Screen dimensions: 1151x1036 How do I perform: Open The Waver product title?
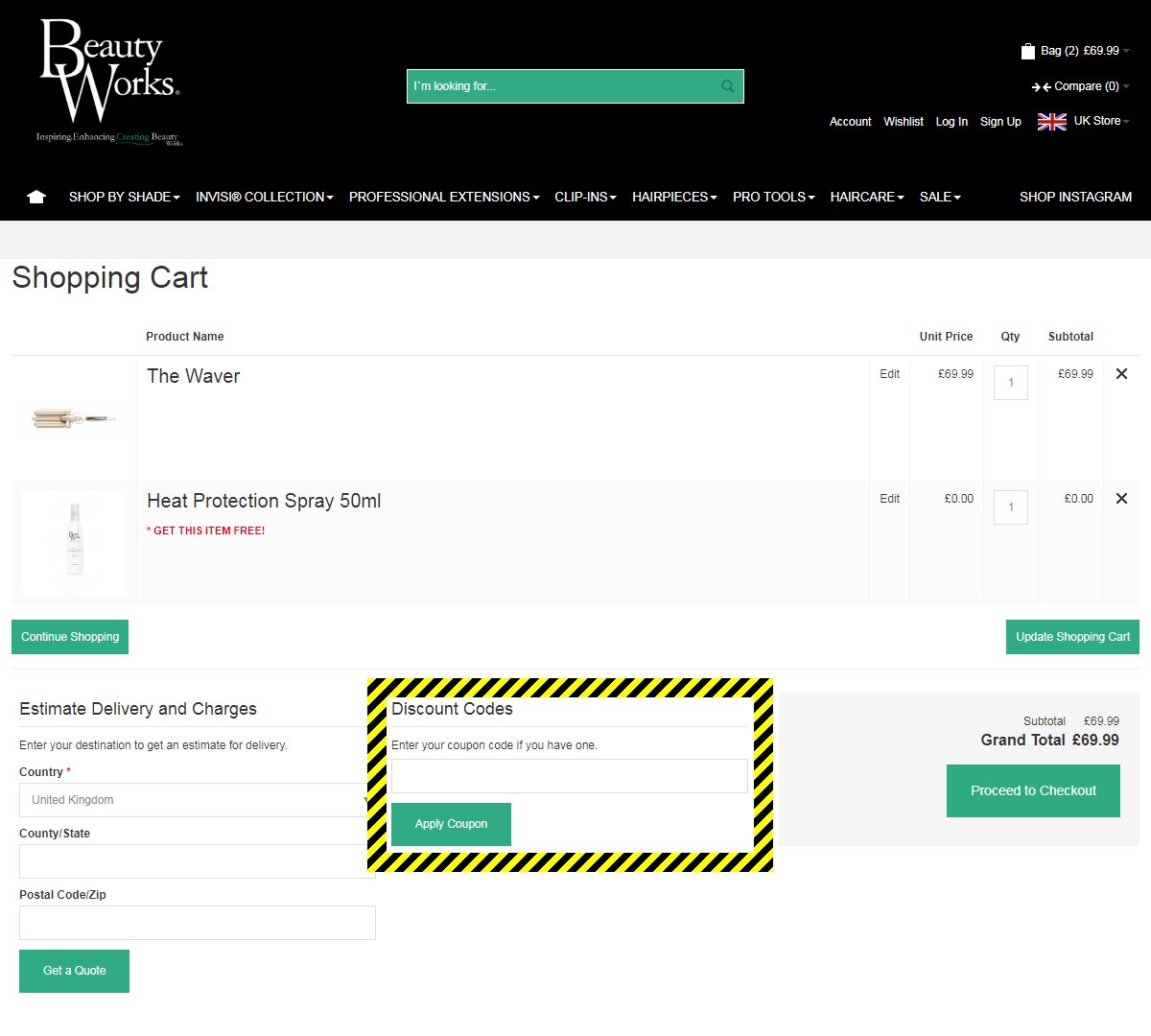193,376
